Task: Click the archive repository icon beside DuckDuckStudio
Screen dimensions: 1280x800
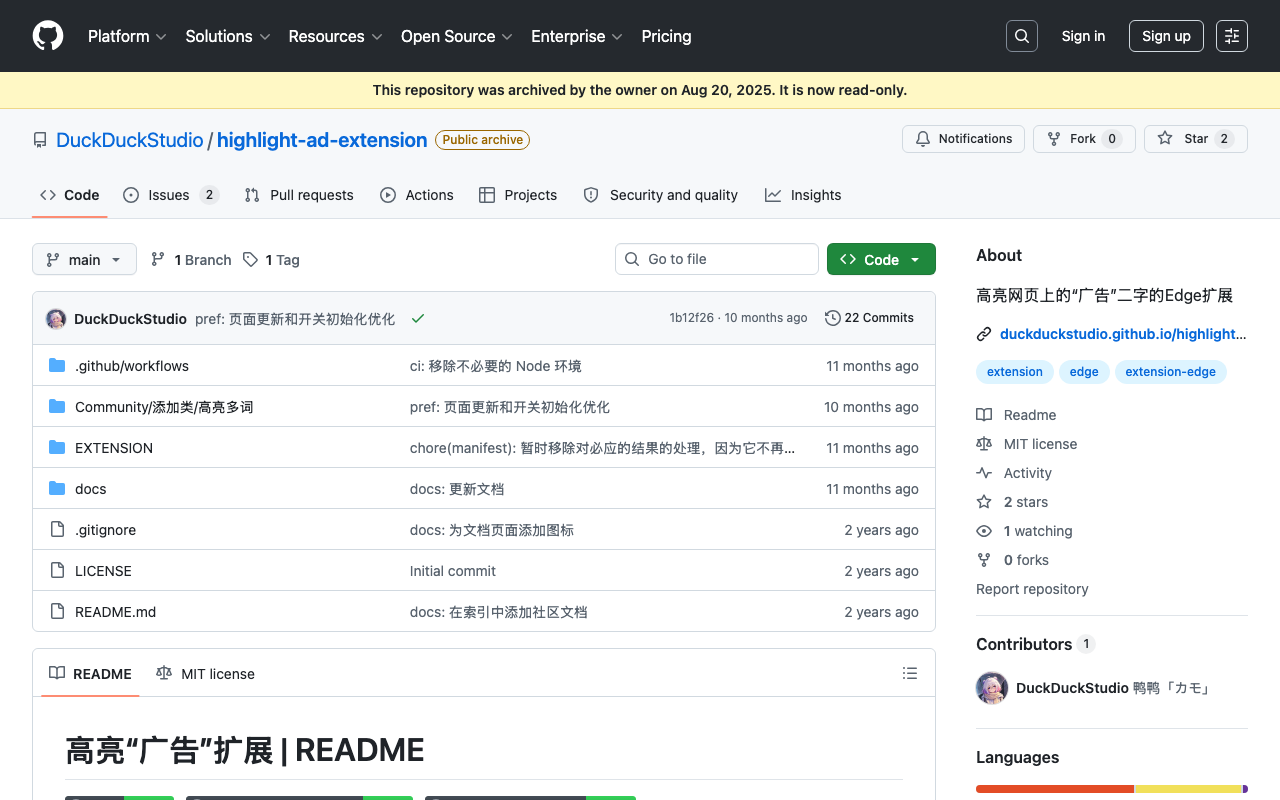Action: 40,140
